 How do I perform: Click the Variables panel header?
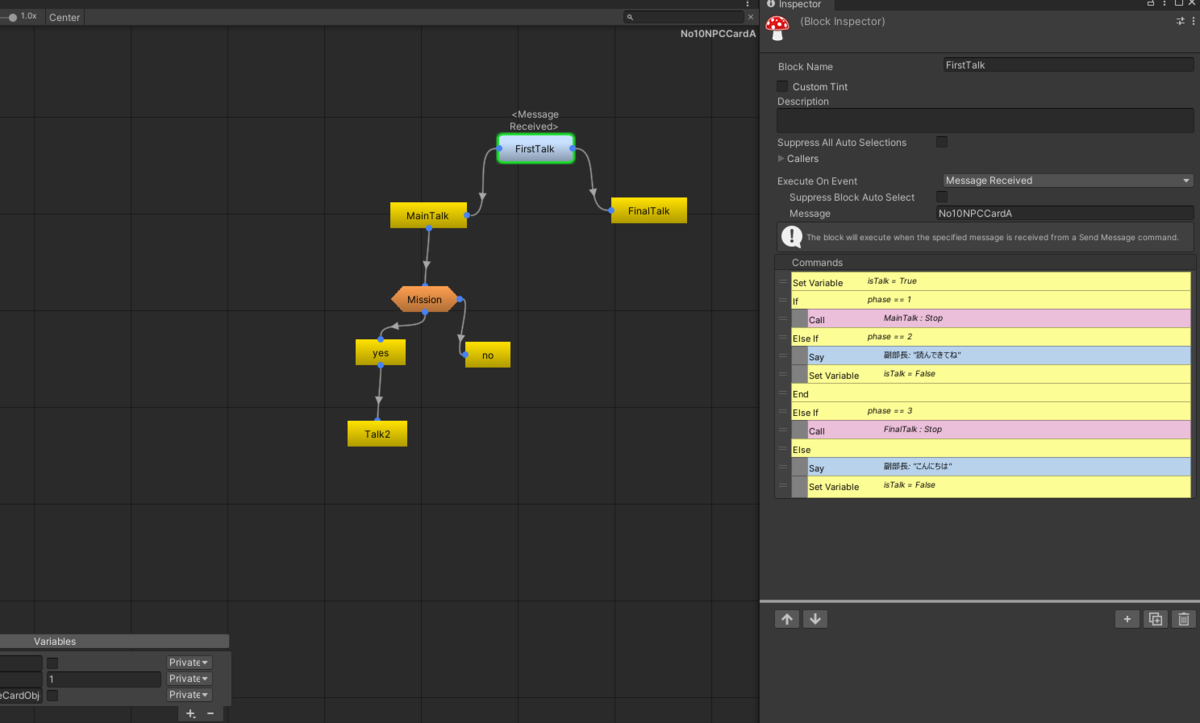(114, 641)
